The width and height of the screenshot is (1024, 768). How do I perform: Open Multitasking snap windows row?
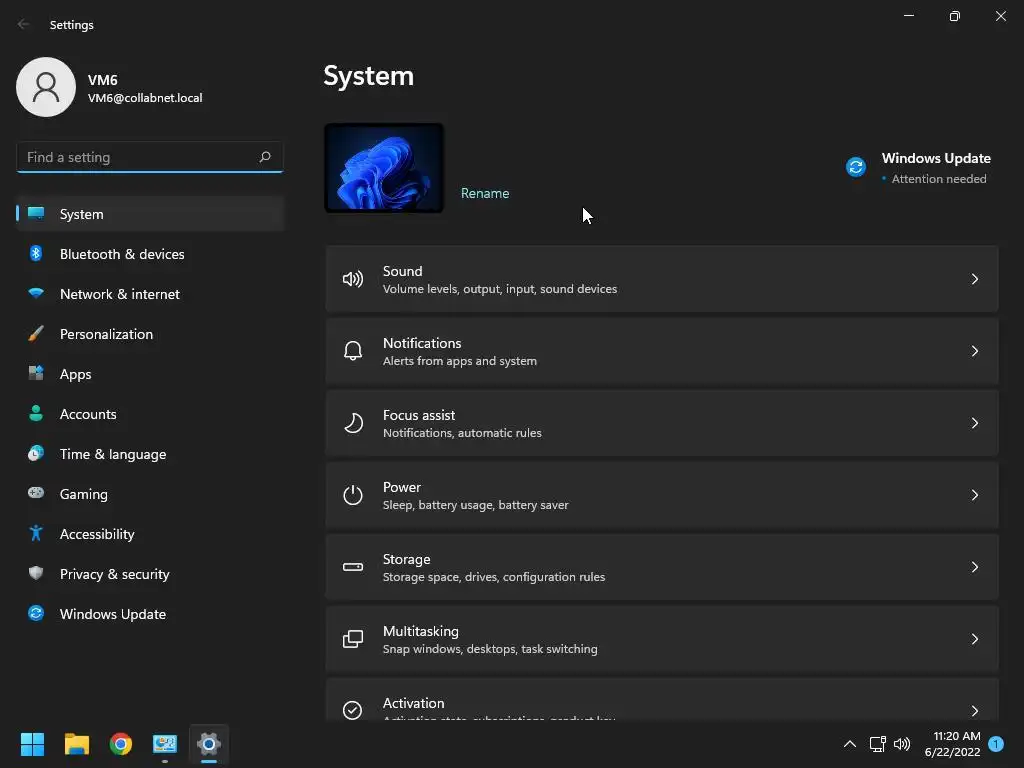[662, 639]
